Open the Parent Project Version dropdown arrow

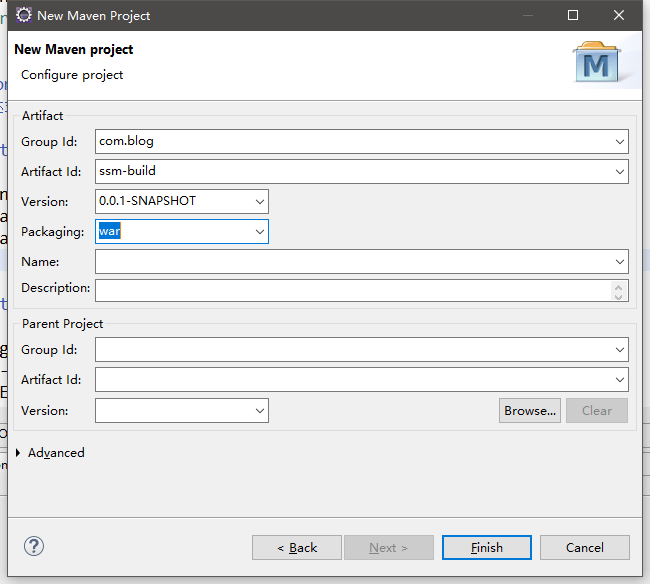(x=260, y=411)
